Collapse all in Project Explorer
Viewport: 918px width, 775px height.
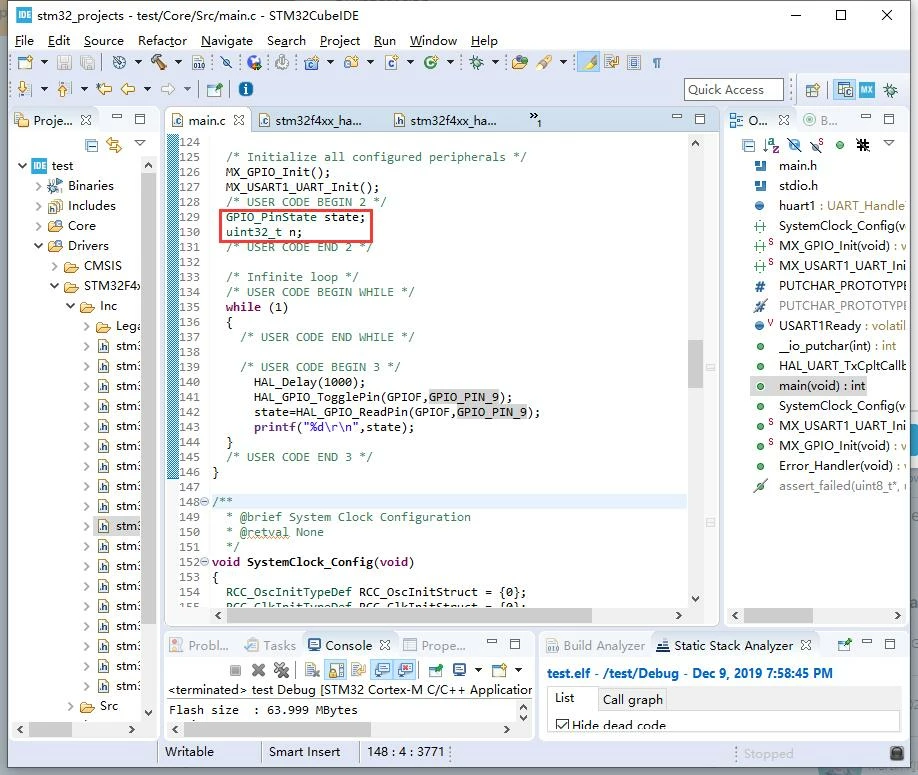[91, 145]
